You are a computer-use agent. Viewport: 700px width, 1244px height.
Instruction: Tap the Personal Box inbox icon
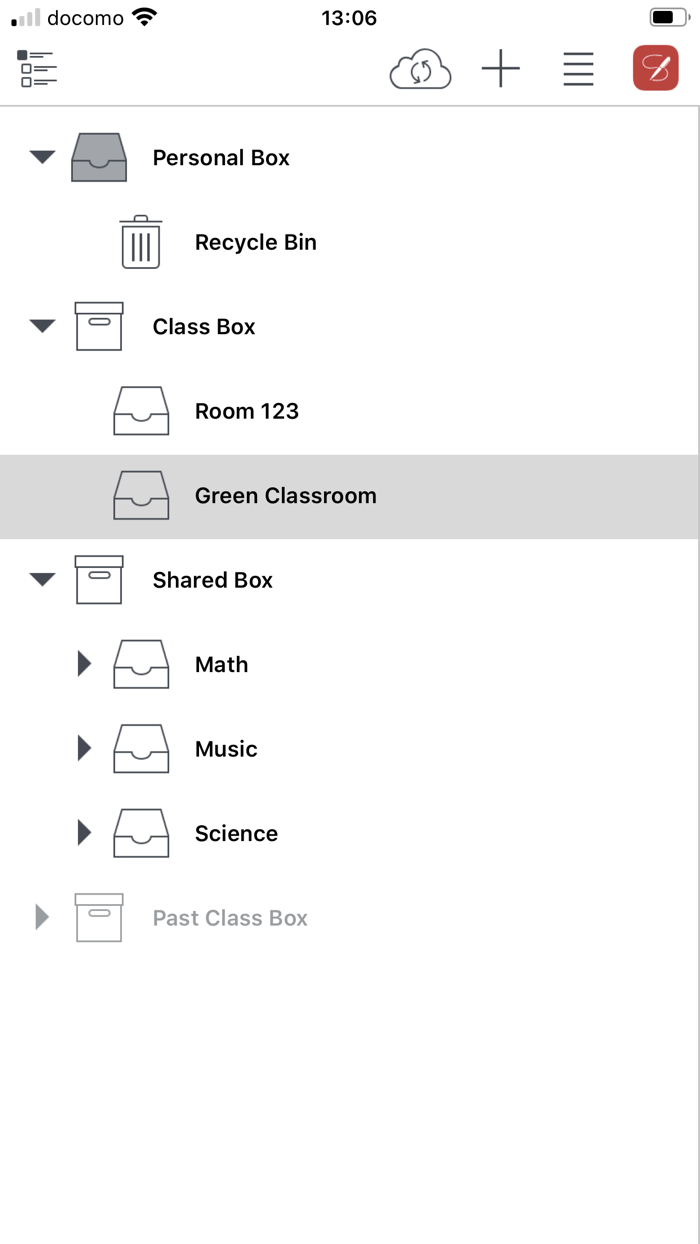(x=98, y=157)
